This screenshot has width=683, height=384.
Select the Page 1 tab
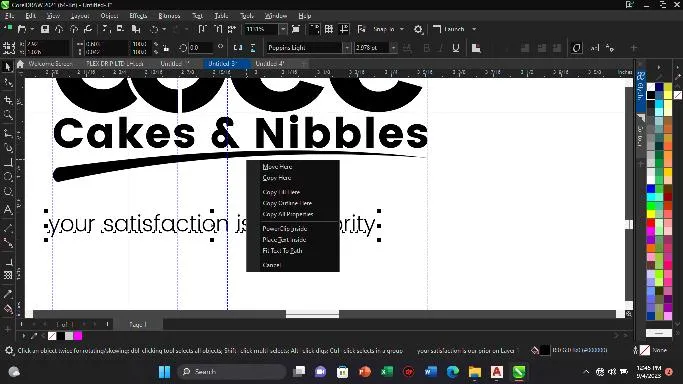click(138, 324)
